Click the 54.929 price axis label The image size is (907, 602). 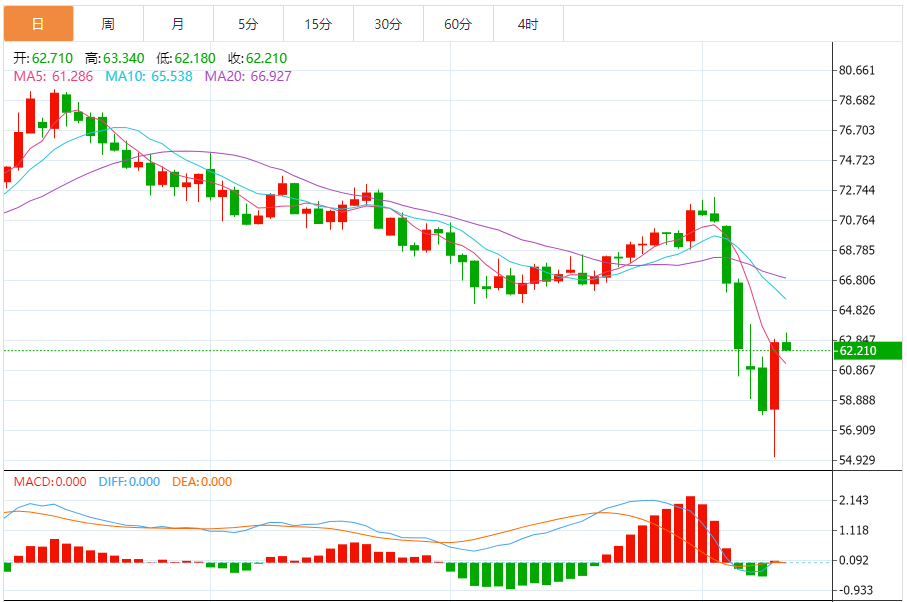(857, 460)
